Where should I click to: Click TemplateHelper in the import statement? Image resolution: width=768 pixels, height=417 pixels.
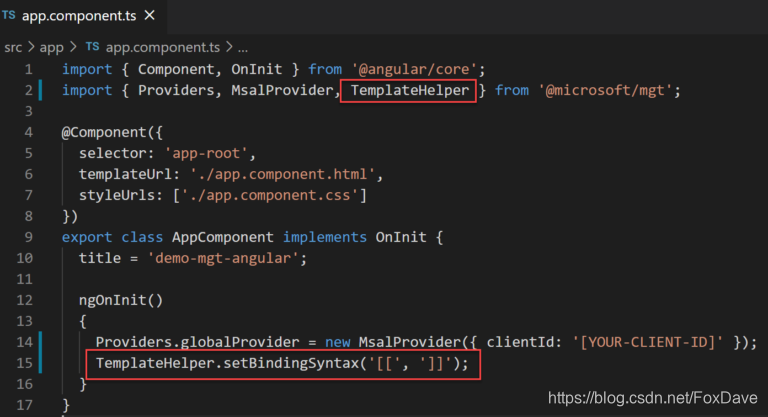point(409,90)
